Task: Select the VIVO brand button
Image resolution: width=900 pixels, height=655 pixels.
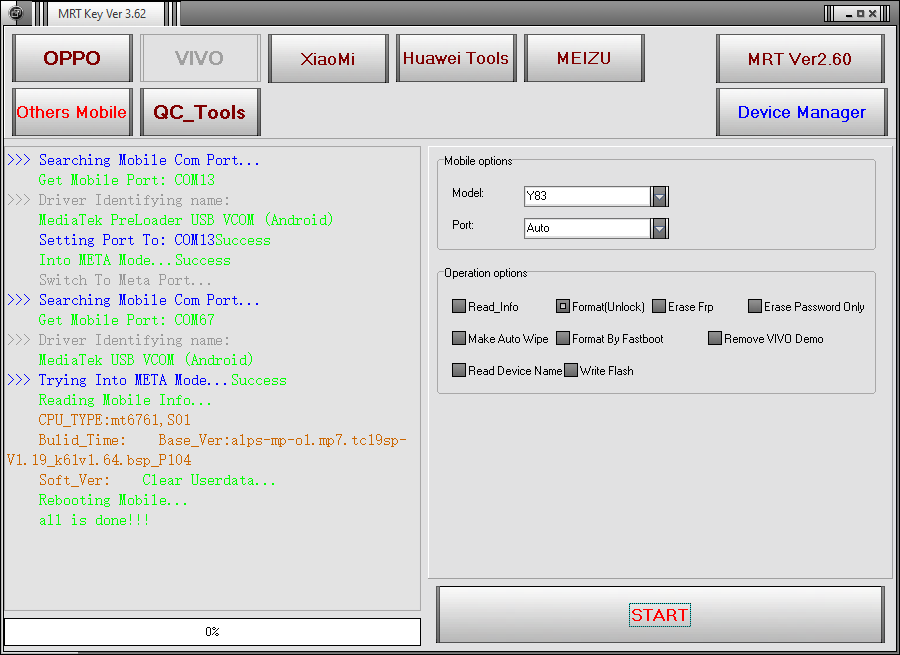Action: (x=200, y=58)
